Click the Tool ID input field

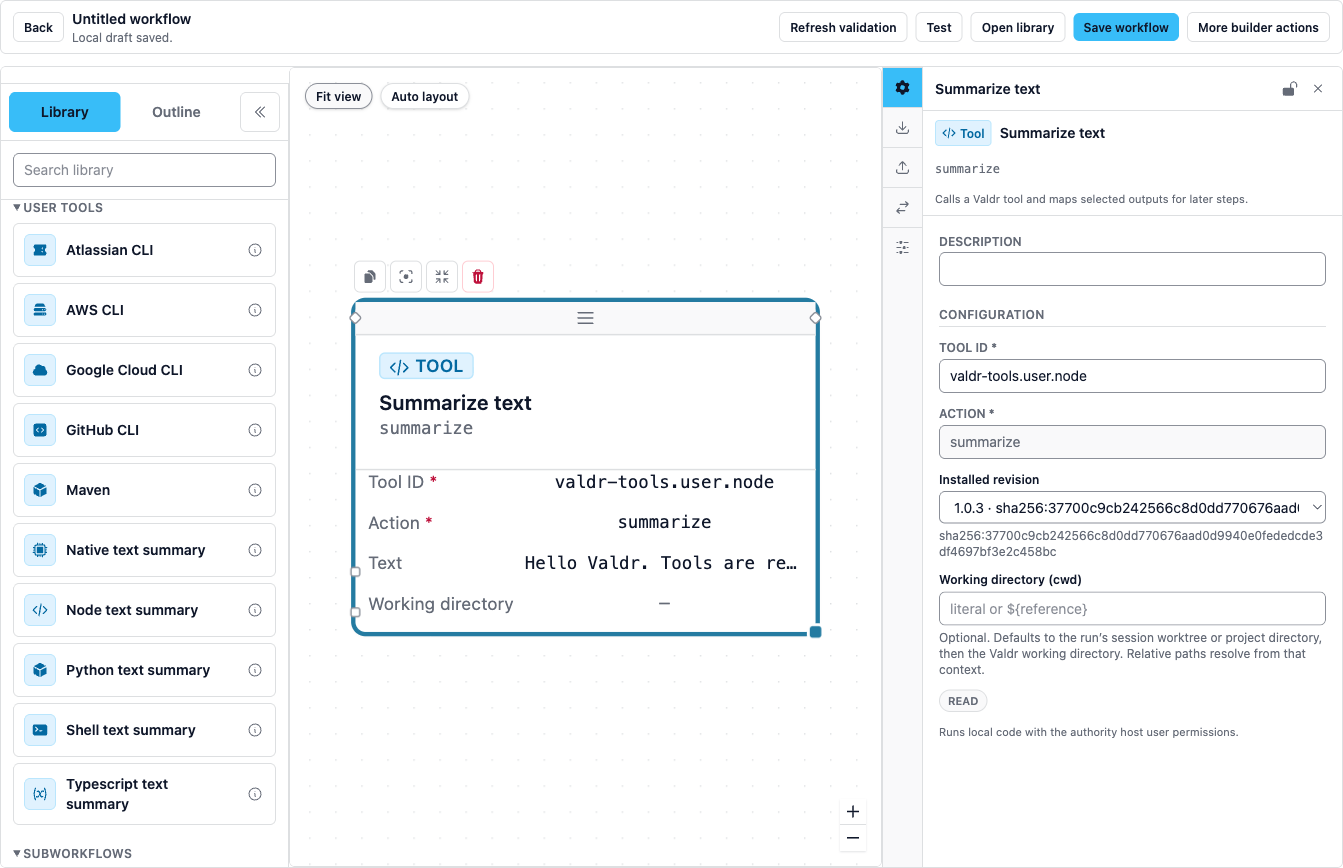(x=1132, y=376)
